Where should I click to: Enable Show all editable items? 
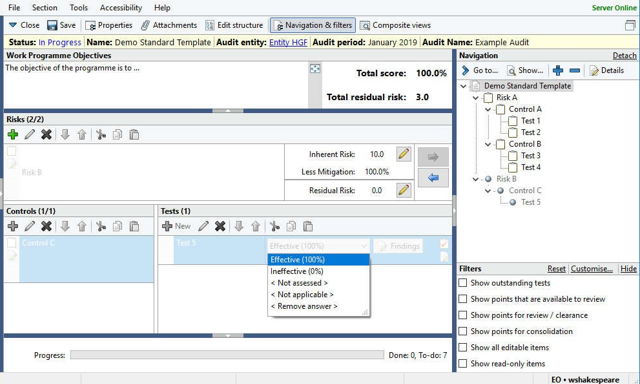click(x=462, y=347)
